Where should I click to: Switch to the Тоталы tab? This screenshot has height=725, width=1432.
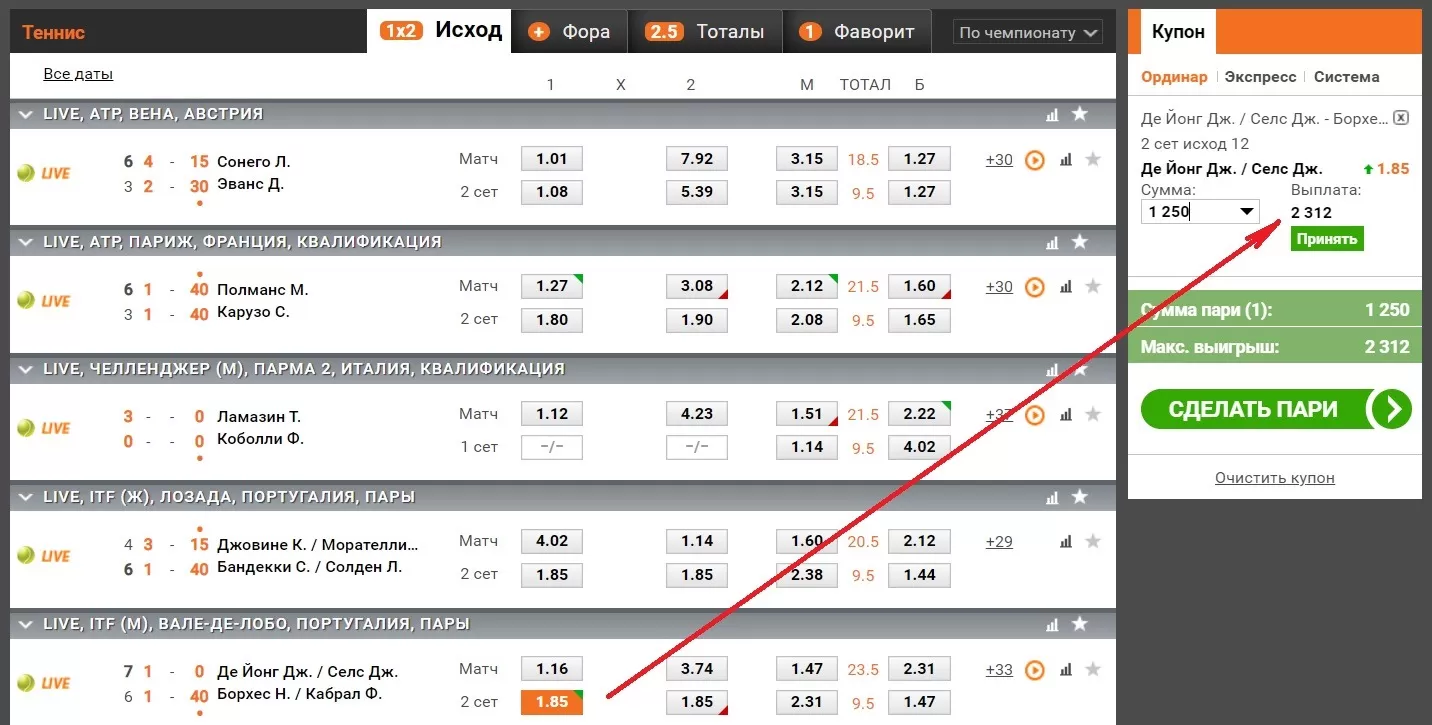point(705,32)
